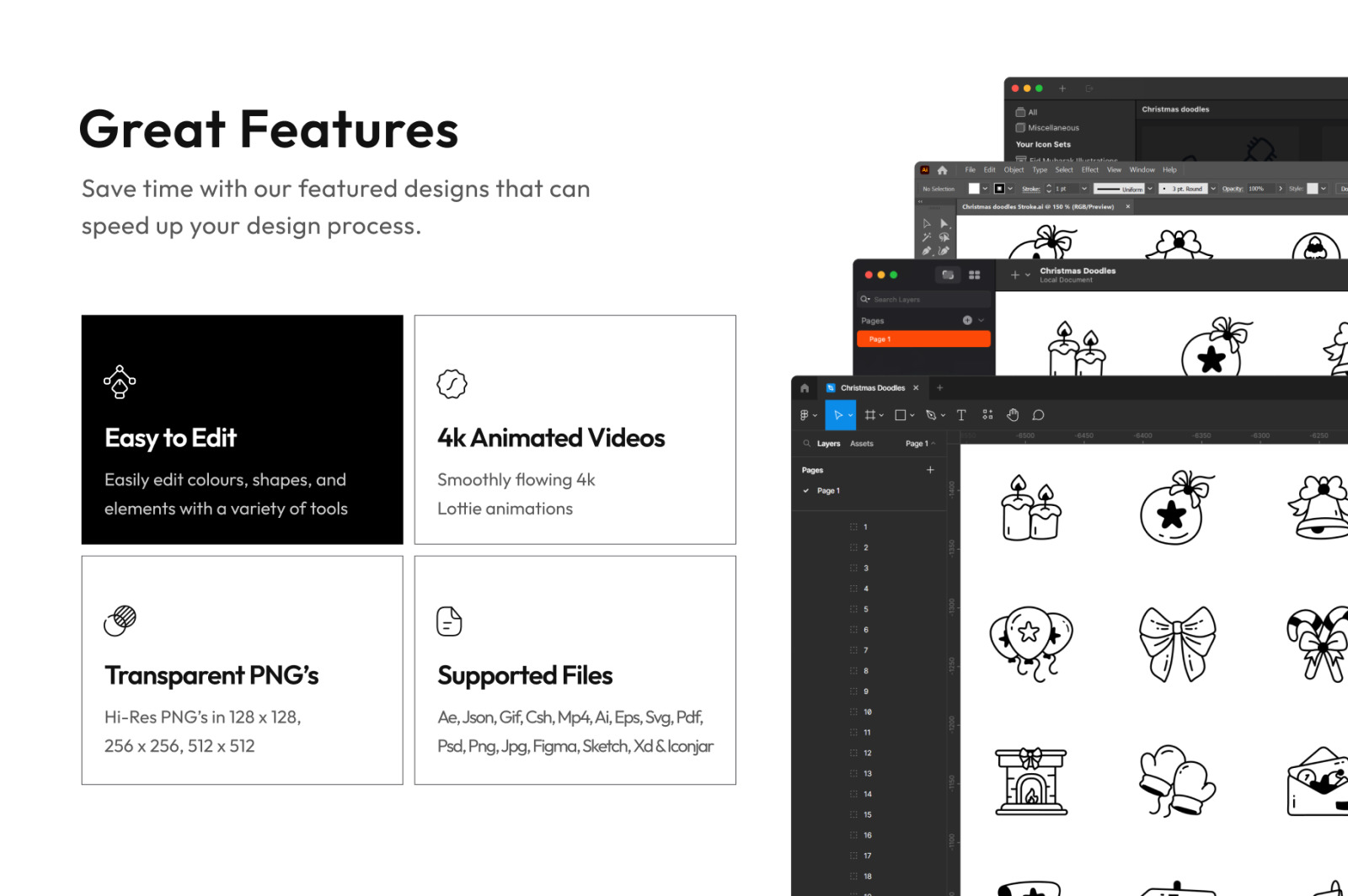Click the plus icon in the IconJar window

click(1062, 88)
